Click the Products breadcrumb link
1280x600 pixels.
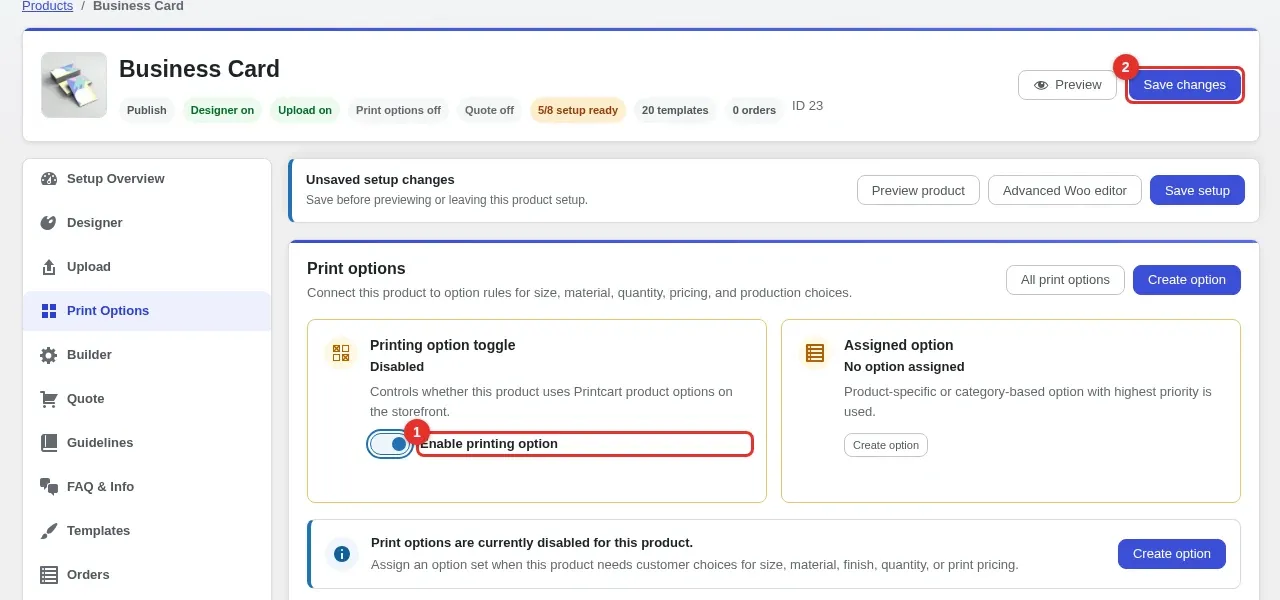tap(47, 6)
